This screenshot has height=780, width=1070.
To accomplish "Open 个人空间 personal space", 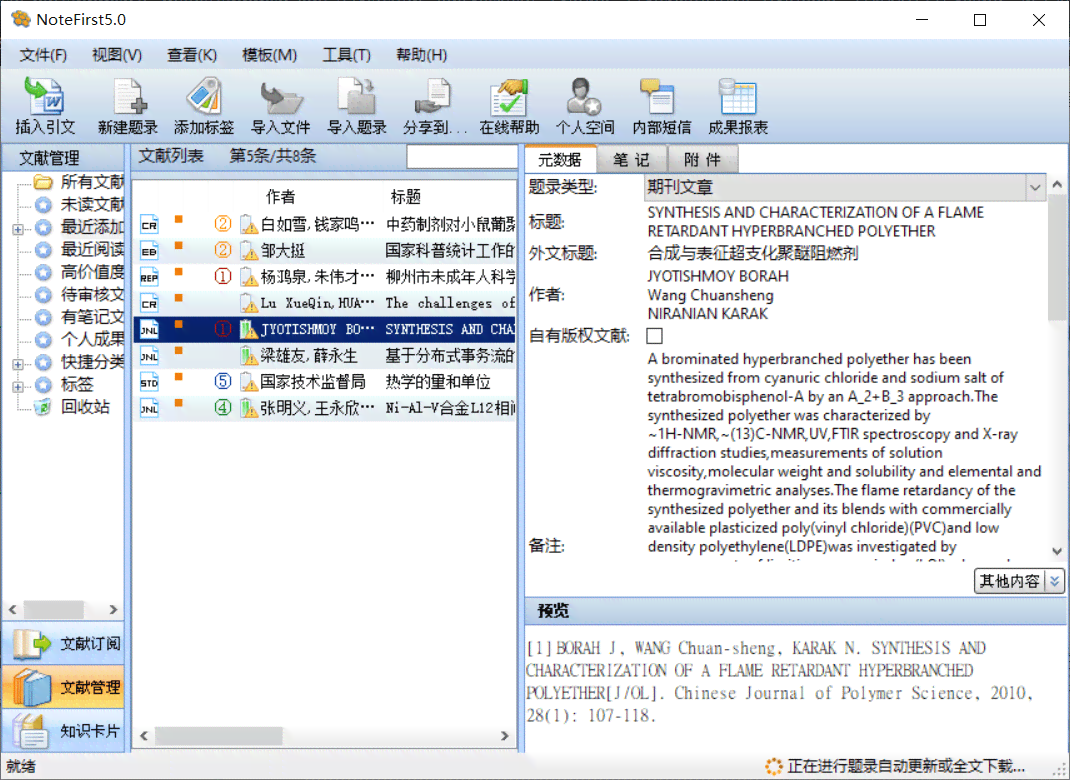I will pyautogui.click(x=585, y=106).
